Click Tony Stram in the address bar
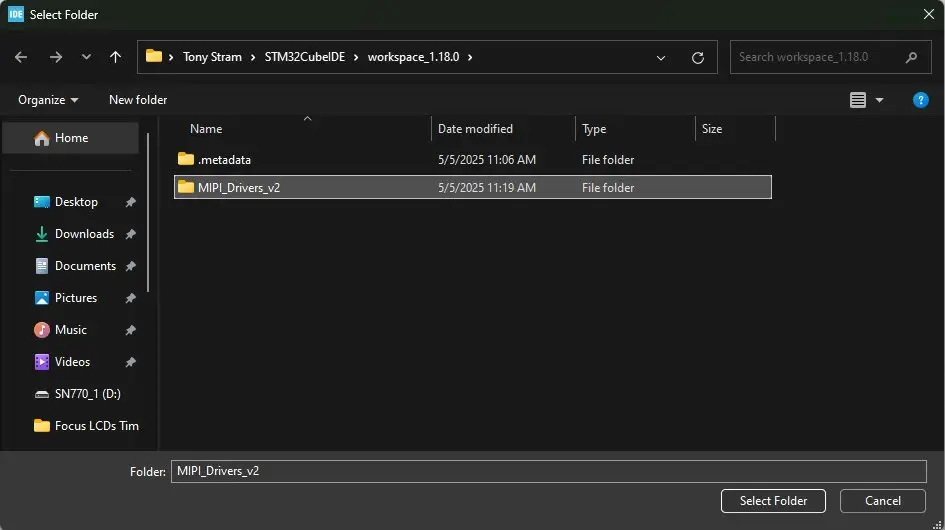Screen dimensions: 945x530 coord(212,57)
